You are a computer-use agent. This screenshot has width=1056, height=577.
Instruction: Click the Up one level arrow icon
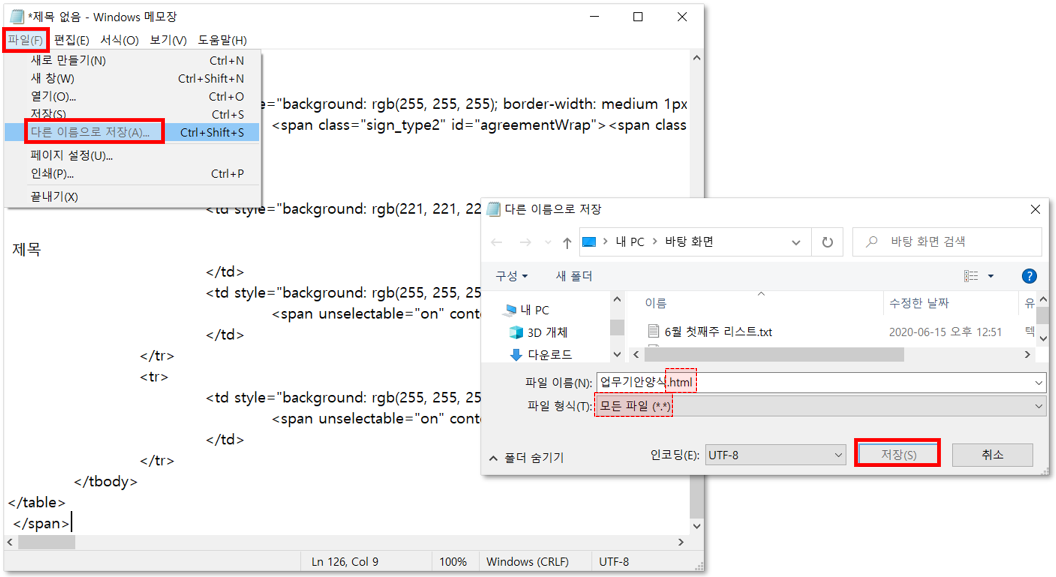click(567, 242)
